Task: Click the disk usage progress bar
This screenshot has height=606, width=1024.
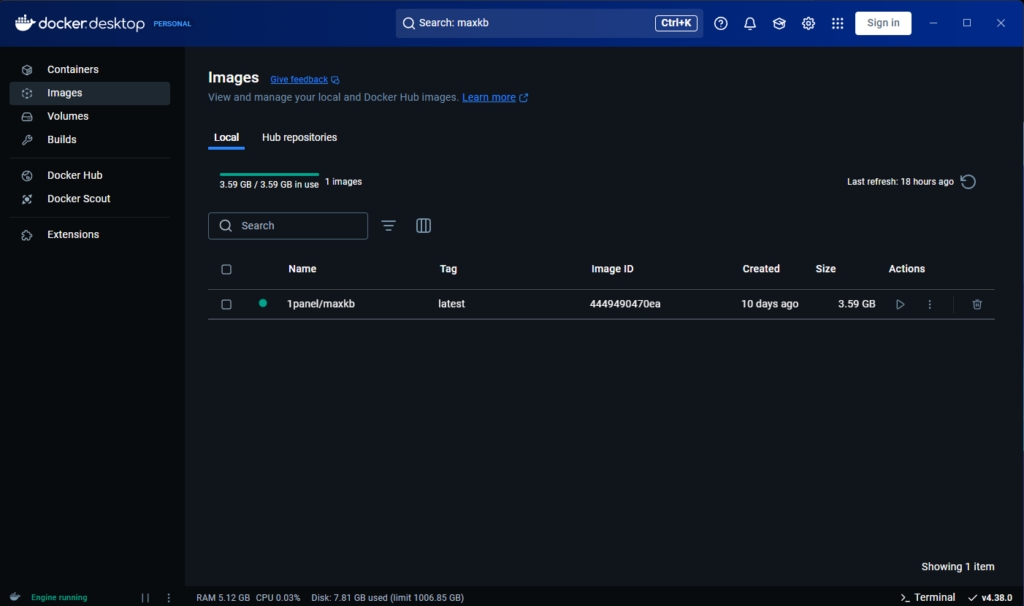Action: coord(269,174)
